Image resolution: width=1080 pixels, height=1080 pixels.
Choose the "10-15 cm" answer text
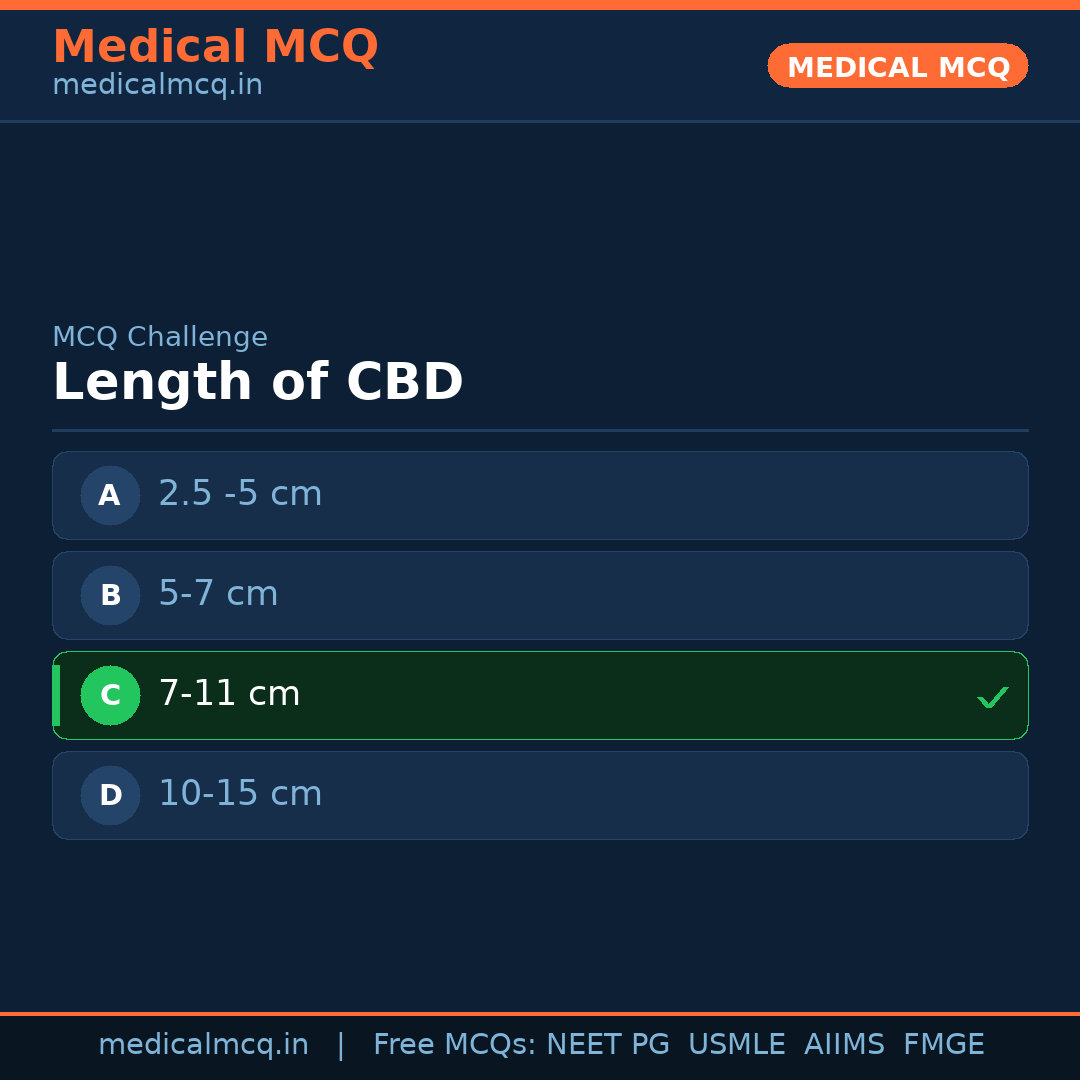[240, 794]
